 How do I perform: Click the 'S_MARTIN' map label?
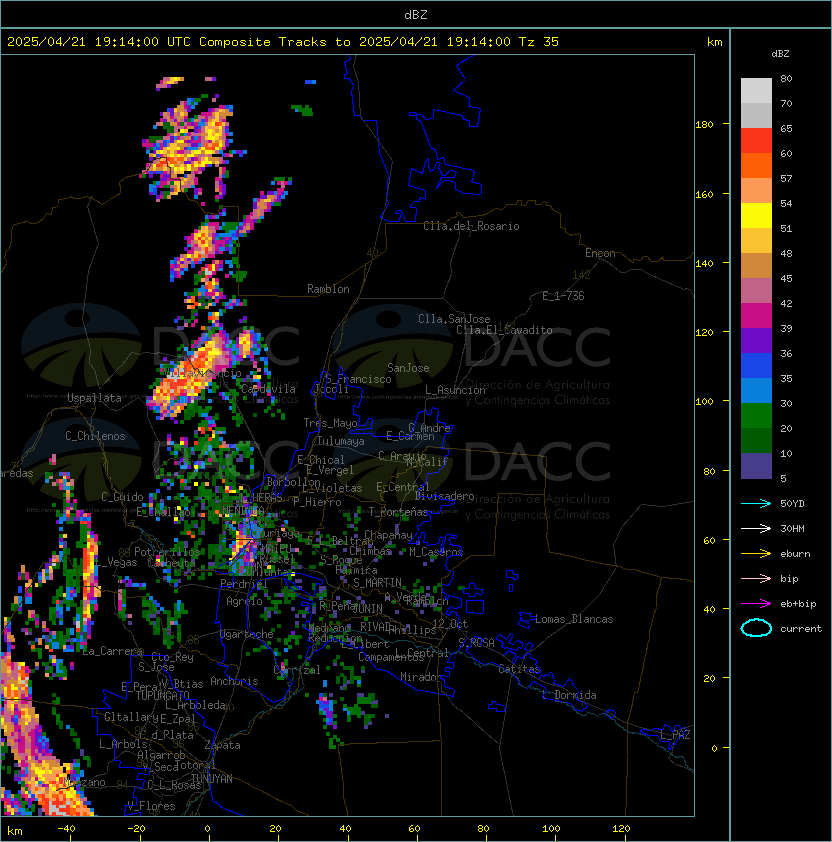click(x=377, y=583)
